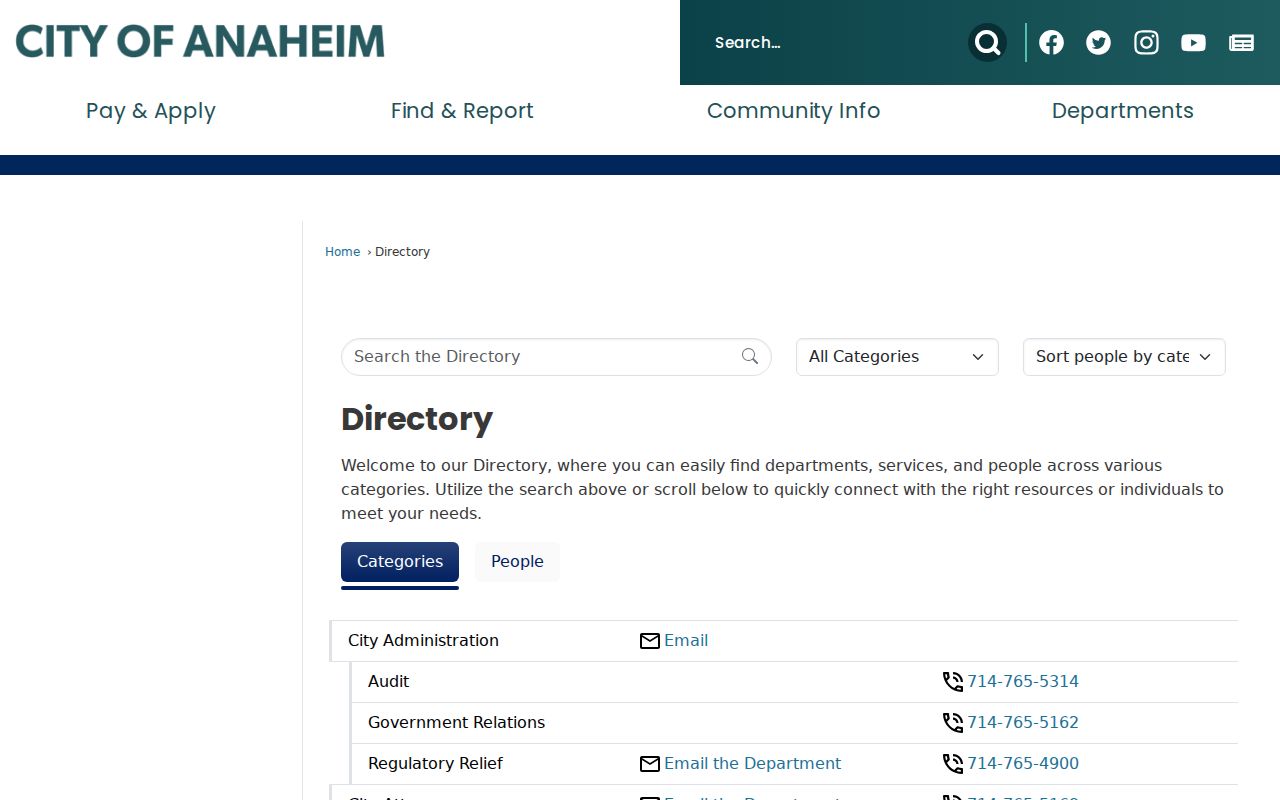1280x800 pixels.
Task: Click the Directory breadcrumb text
Action: (403, 252)
